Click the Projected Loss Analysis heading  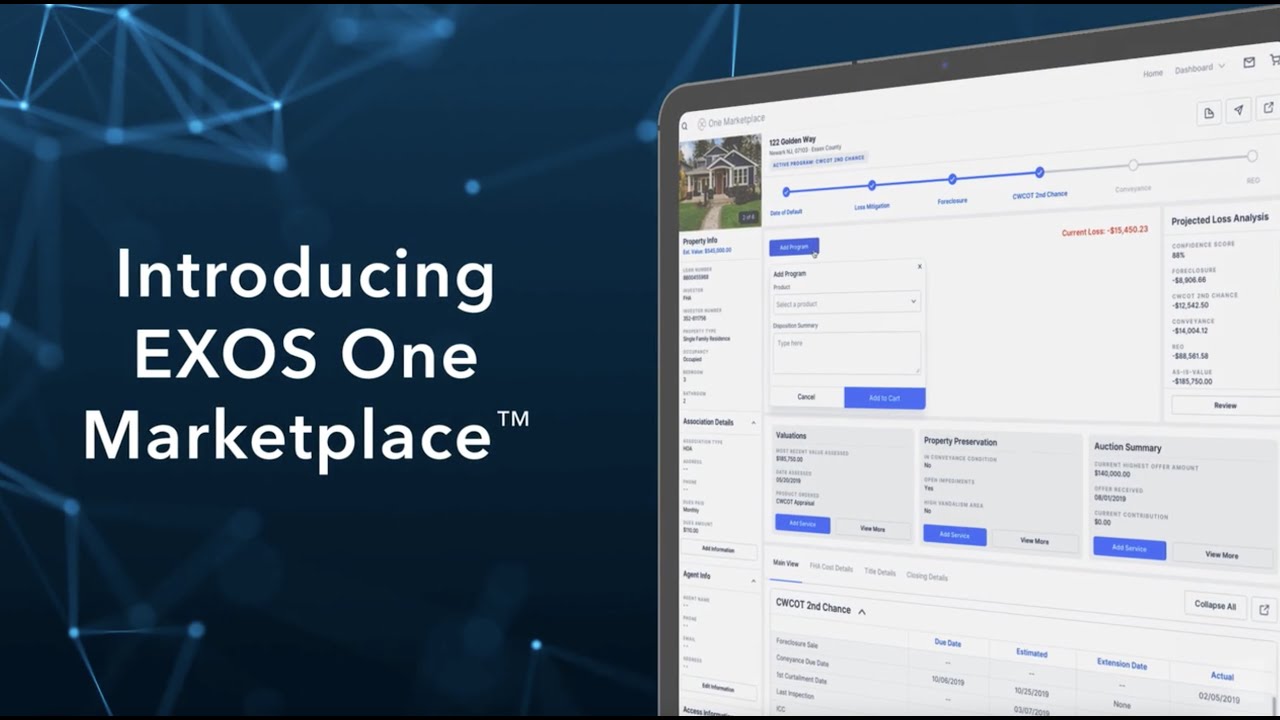(1219, 218)
